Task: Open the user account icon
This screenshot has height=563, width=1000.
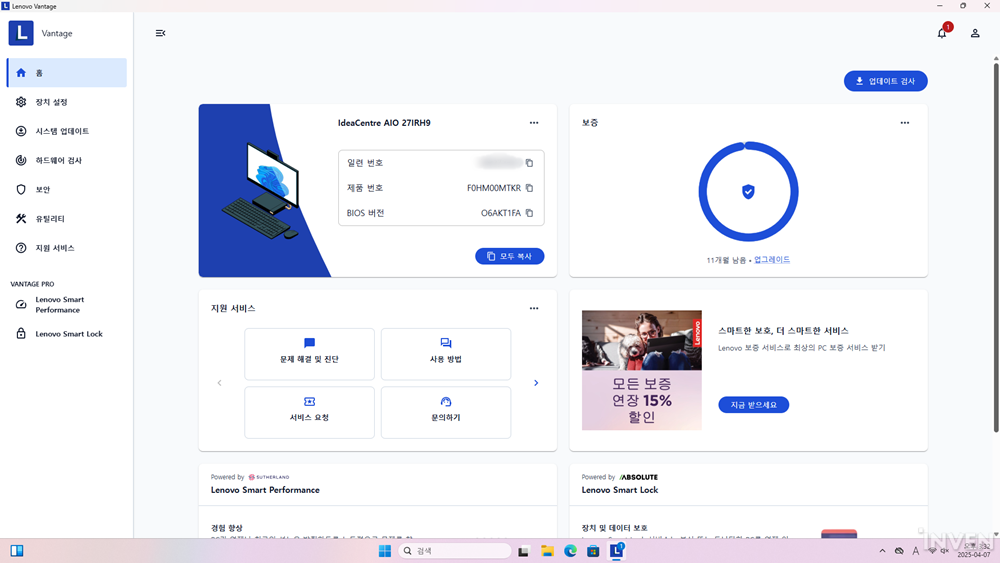Action: [x=974, y=33]
